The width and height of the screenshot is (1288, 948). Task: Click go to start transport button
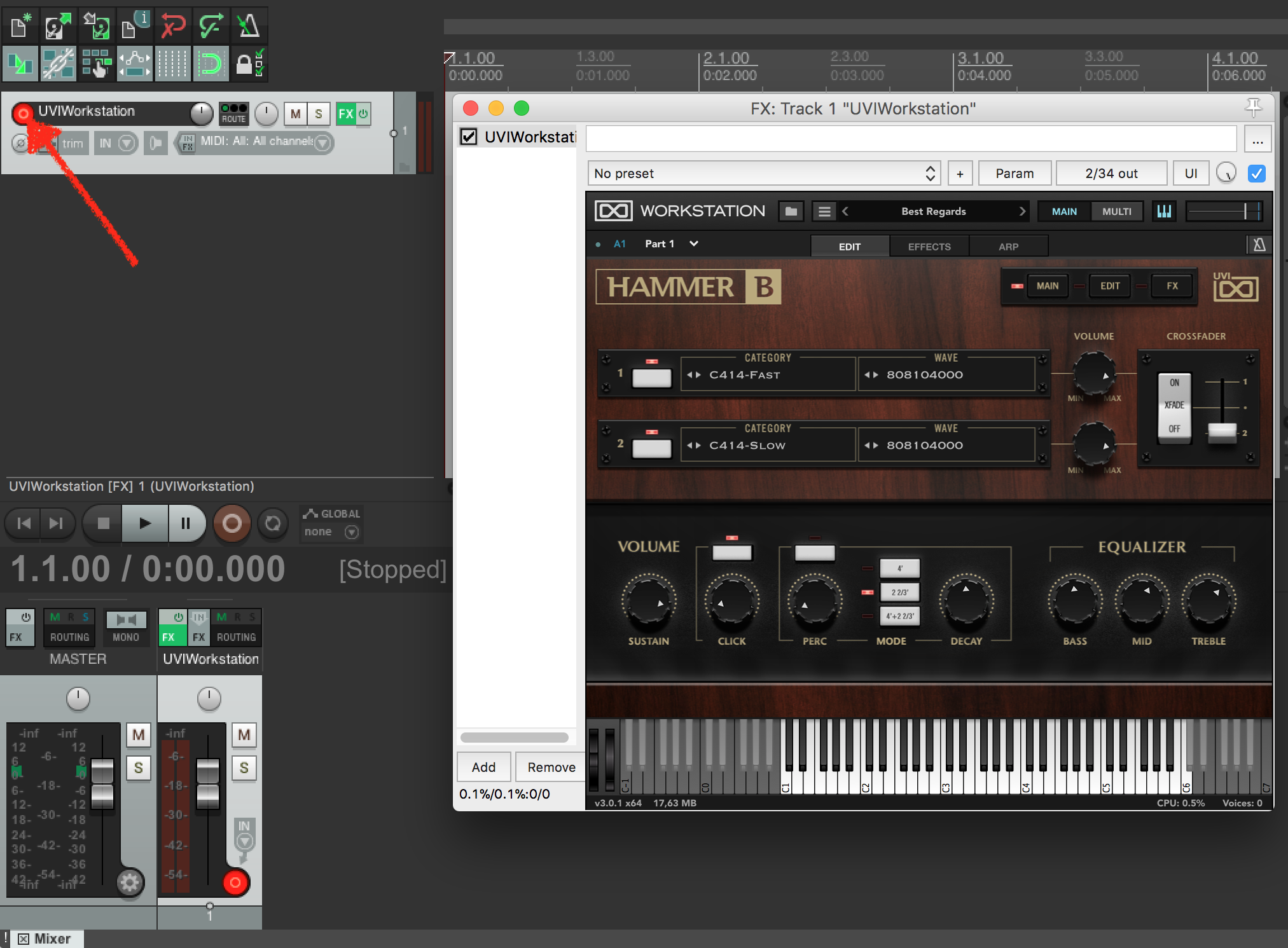24,523
